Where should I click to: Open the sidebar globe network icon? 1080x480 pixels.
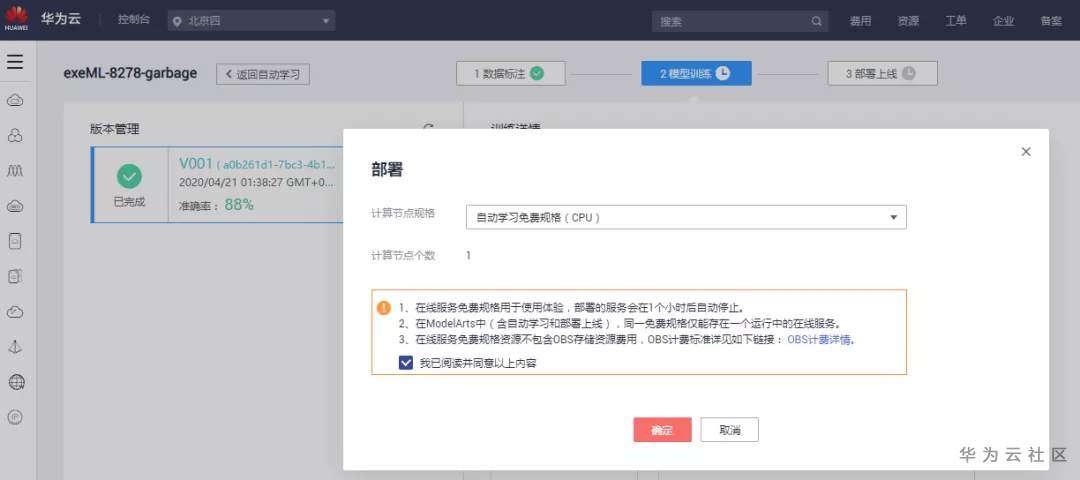tap(16, 382)
